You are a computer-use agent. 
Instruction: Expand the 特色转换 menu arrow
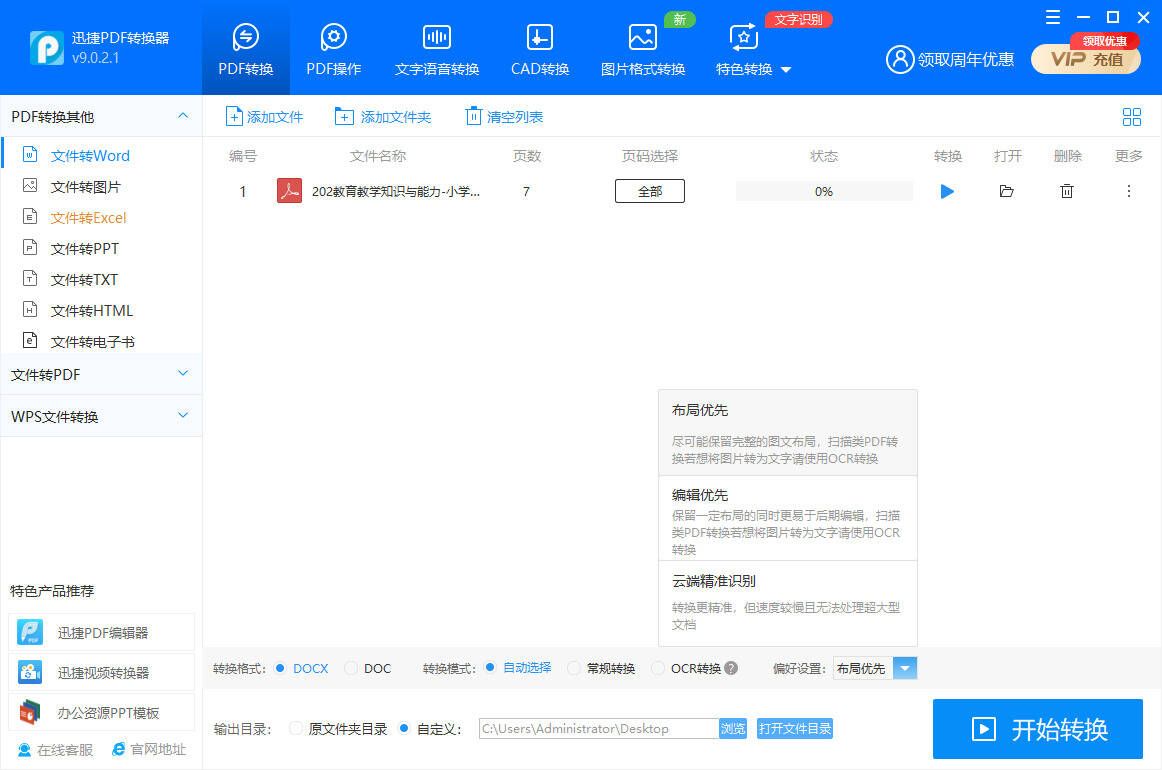click(x=786, y=70)
